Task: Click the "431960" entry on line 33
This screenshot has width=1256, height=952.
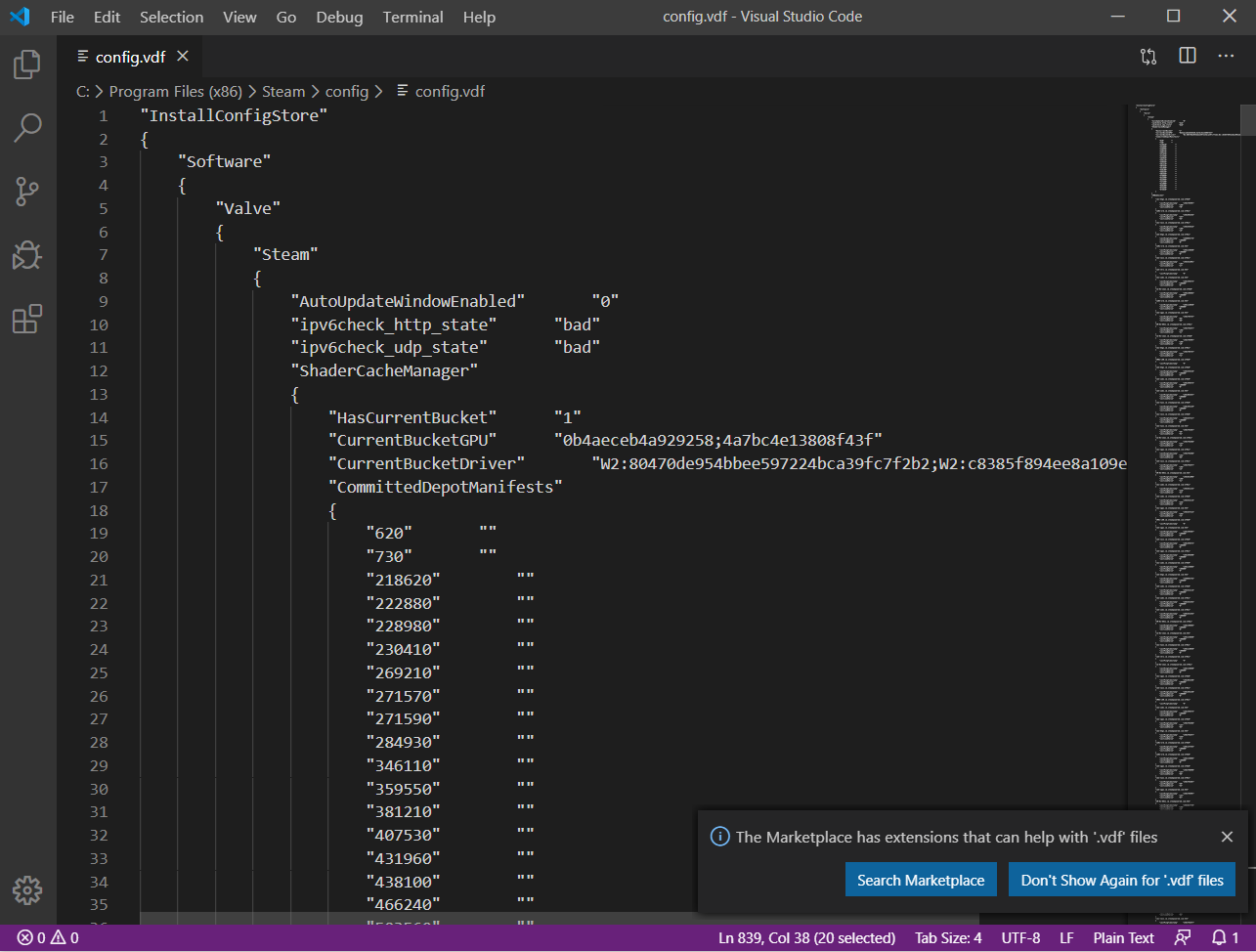Action: click(404, 858)
